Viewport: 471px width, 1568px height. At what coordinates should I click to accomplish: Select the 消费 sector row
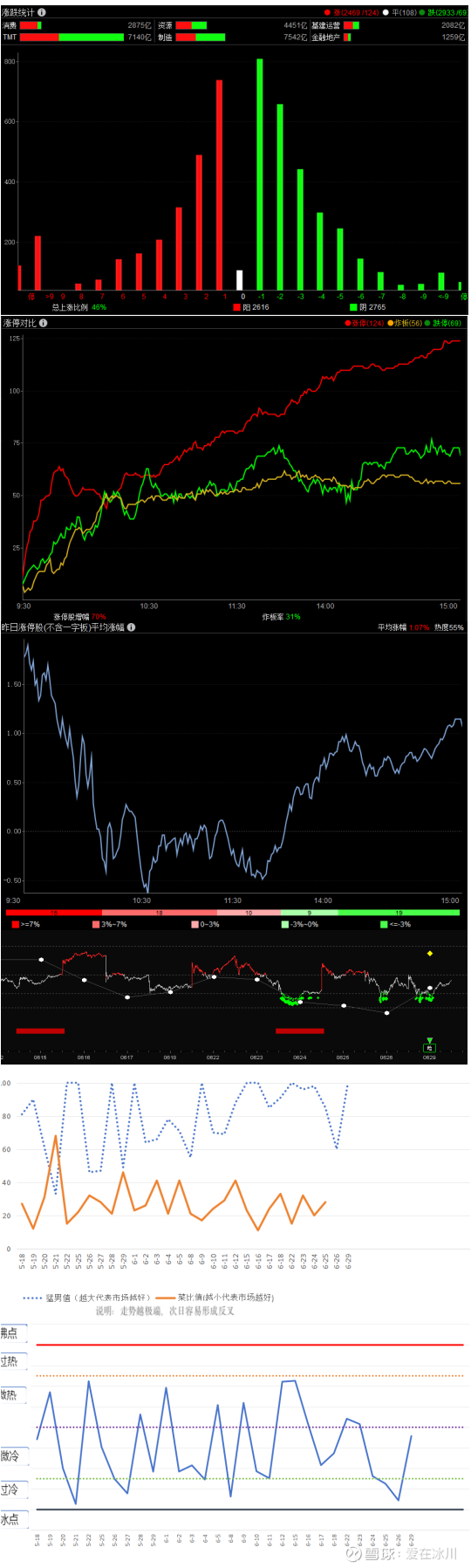(77, 25)
